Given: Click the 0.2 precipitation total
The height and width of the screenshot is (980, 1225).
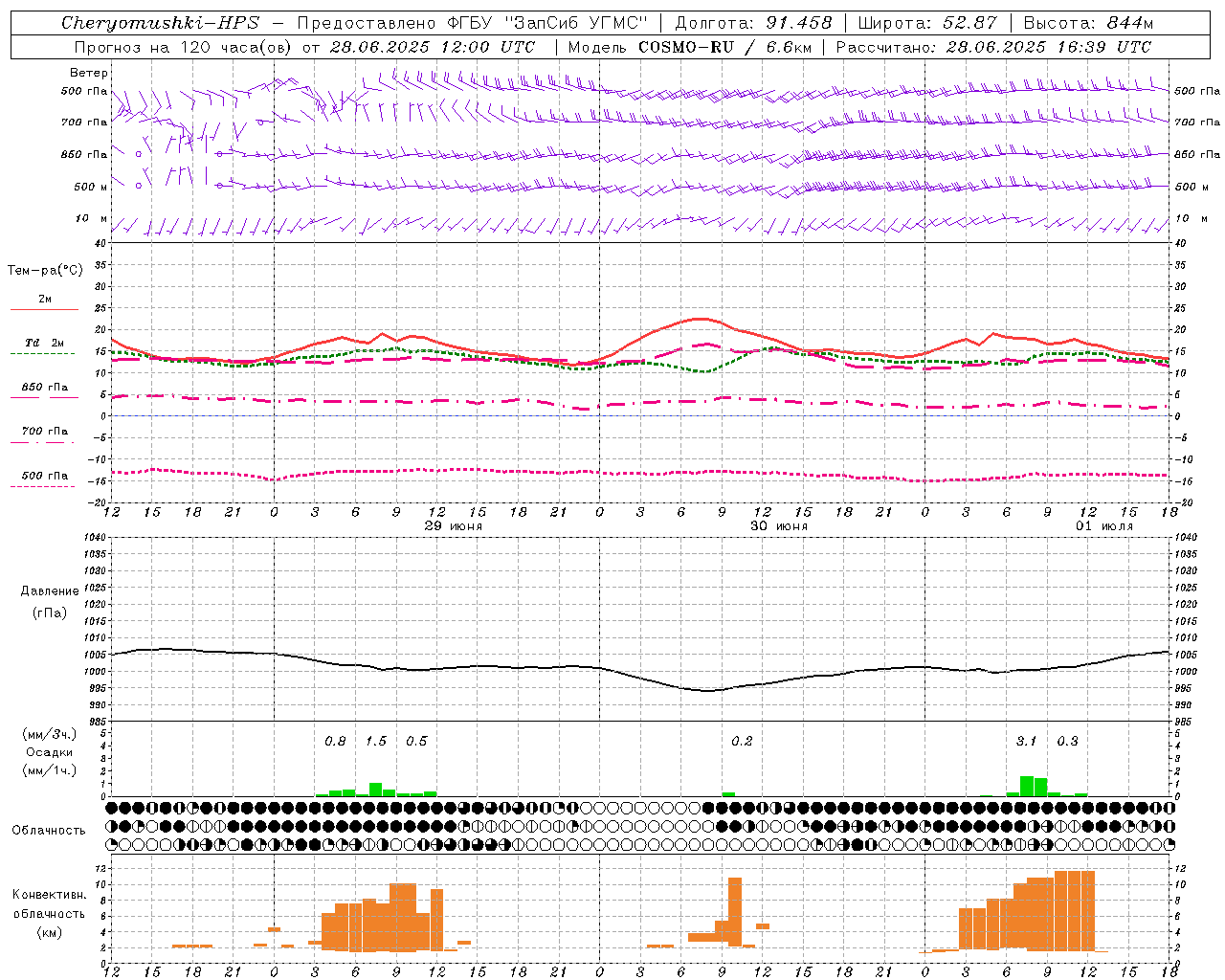Looking at the screenshot, I should click(x=742, y=741).
